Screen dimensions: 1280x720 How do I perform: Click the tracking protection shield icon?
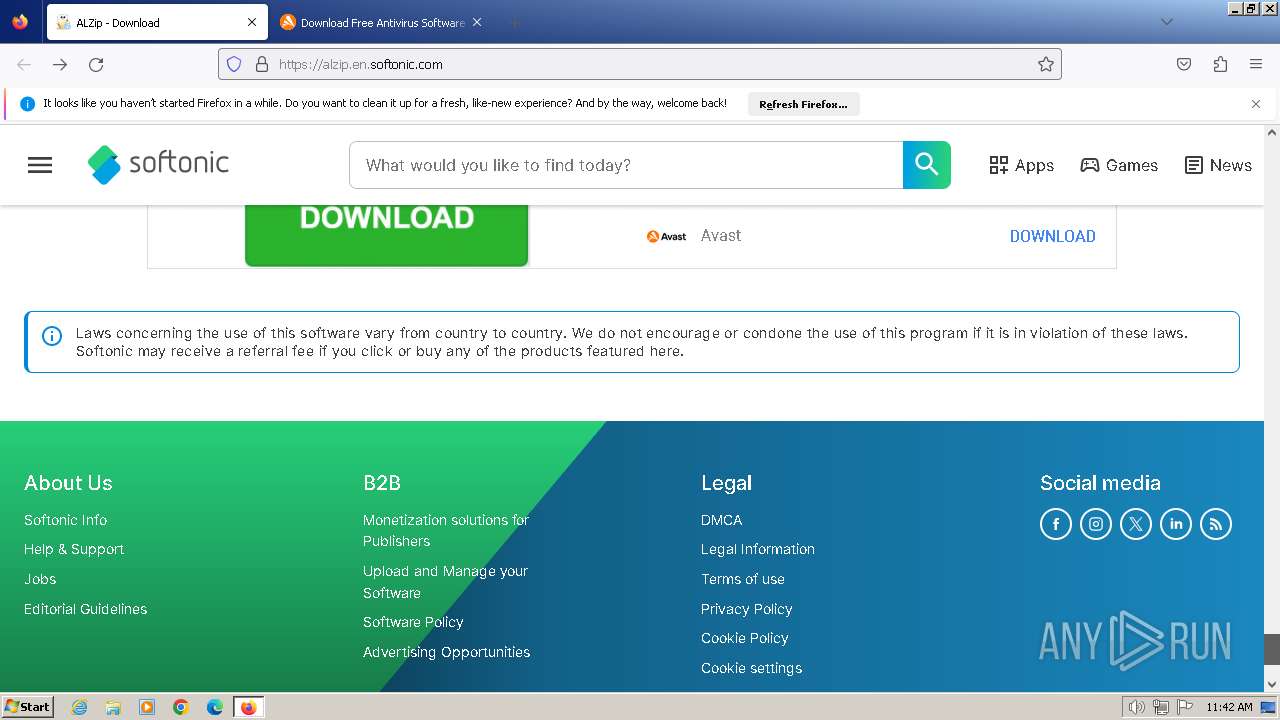click(x=234, y=64)
